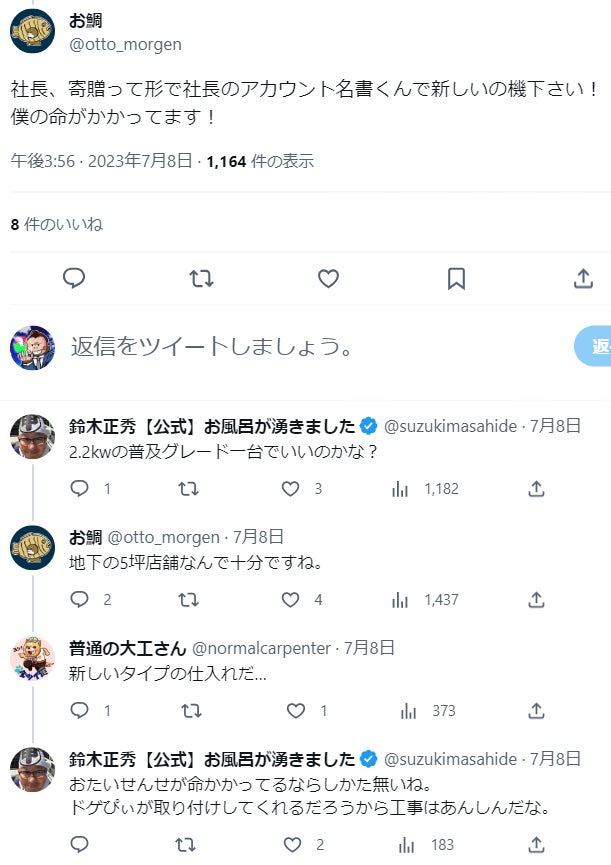
Task: Share the おたいせんせ reply tweet
Action: click(536, 845)
